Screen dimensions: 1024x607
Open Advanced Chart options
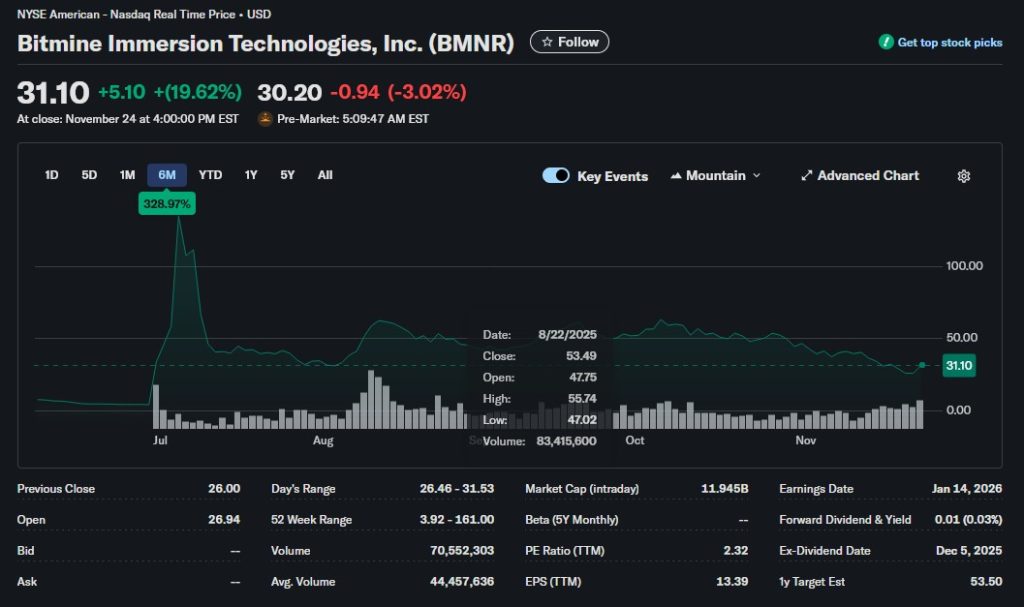pos(860,175)
